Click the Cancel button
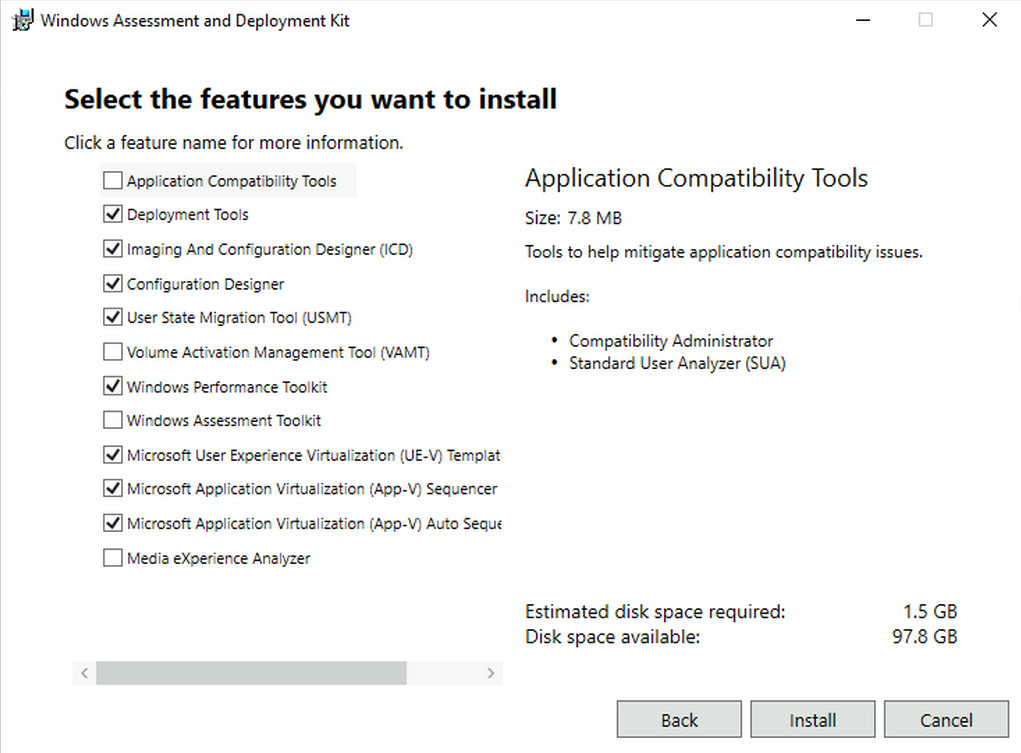 [946, 720]
